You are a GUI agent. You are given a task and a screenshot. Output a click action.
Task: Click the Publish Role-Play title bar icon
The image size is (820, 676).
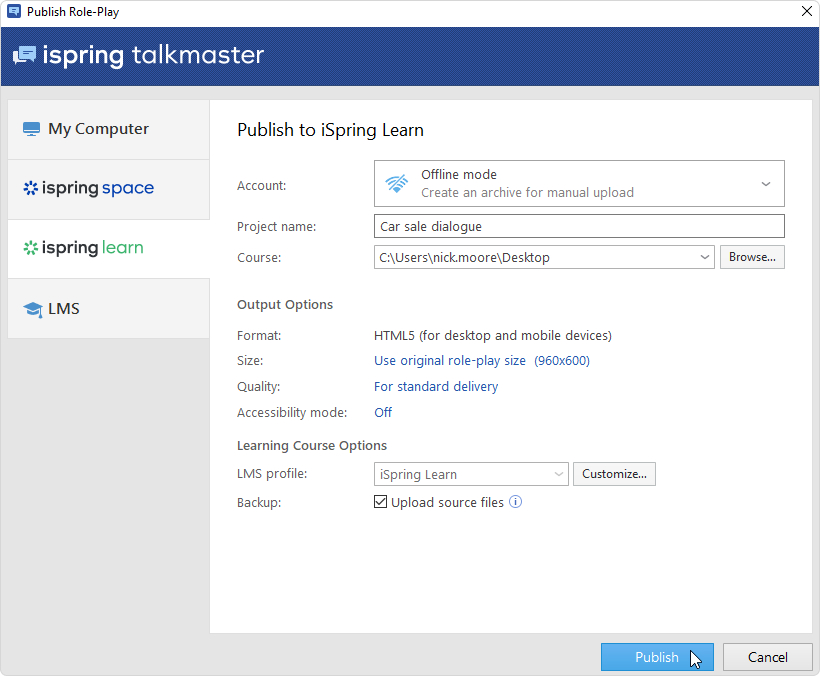pos(13,12)
